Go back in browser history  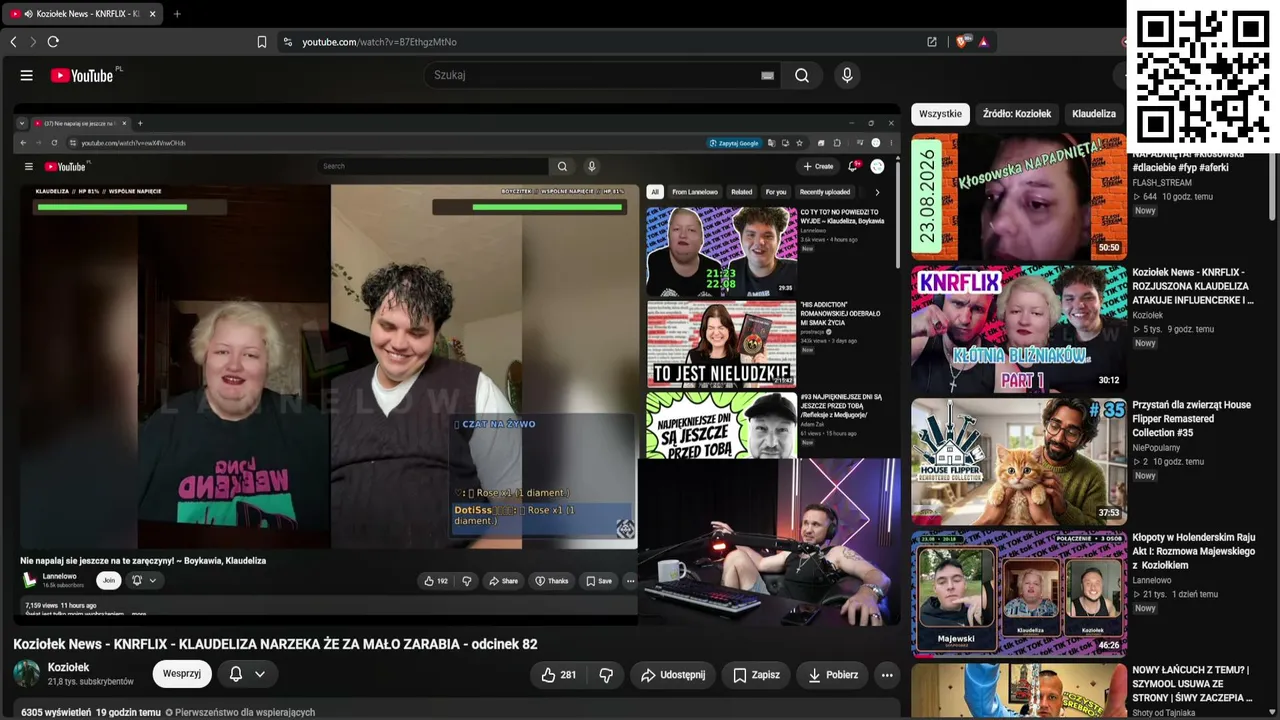13,42
